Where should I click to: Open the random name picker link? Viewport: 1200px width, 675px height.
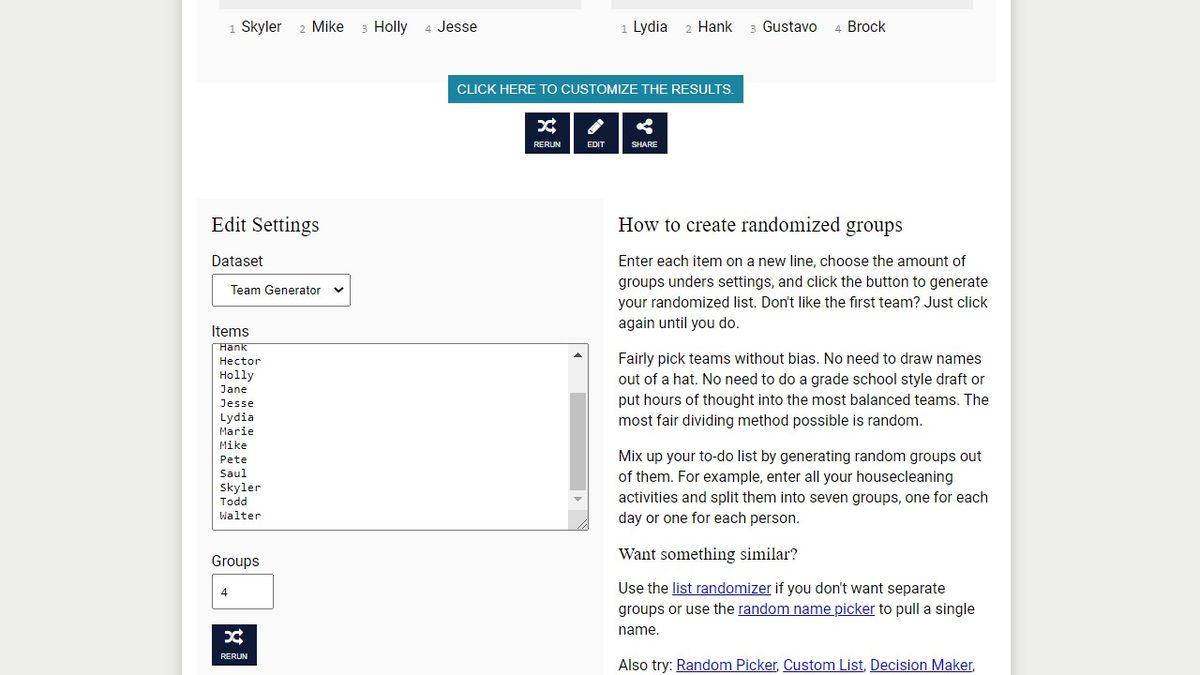[x=806, y=609]
